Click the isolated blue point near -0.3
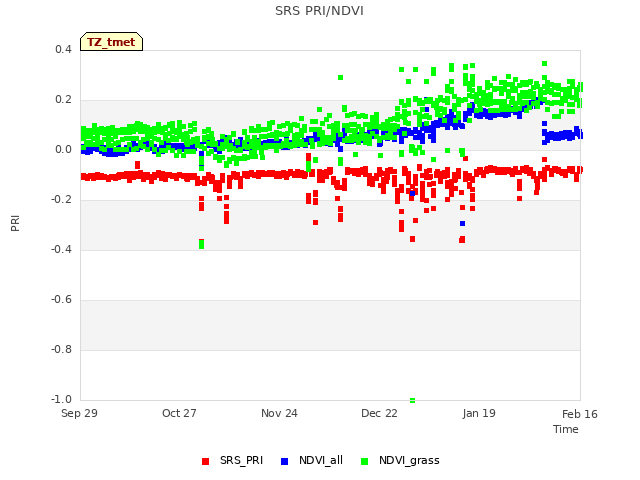 pos(462,223)
